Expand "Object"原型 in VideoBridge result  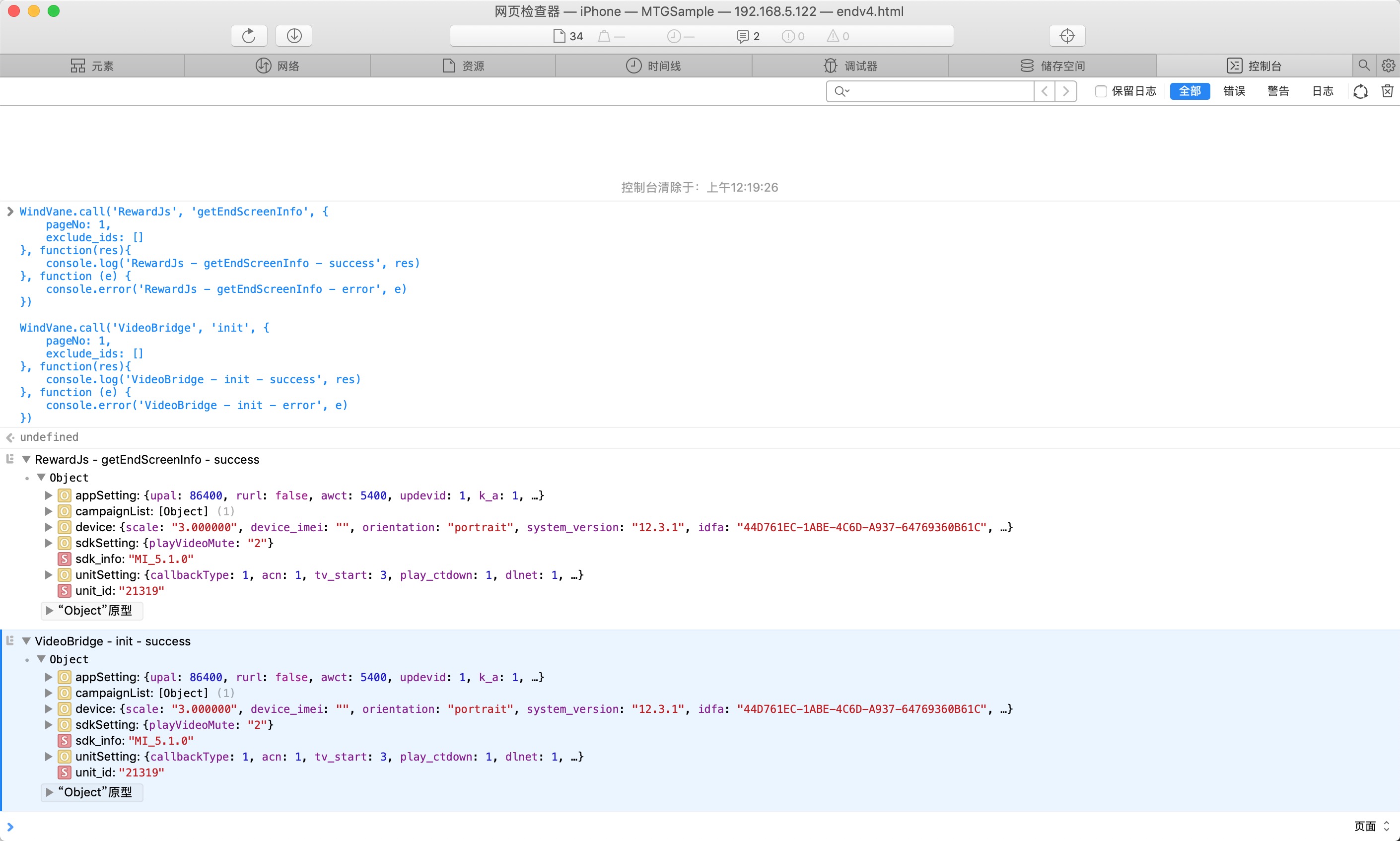coord(49,792)
